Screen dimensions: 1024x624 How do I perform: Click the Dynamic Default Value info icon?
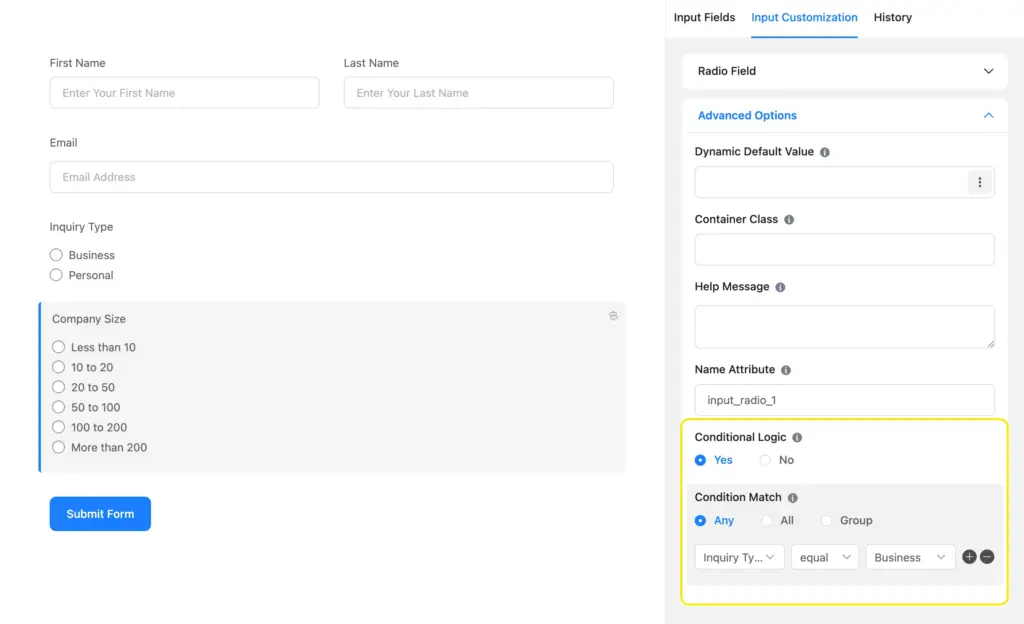pos(825,152)
